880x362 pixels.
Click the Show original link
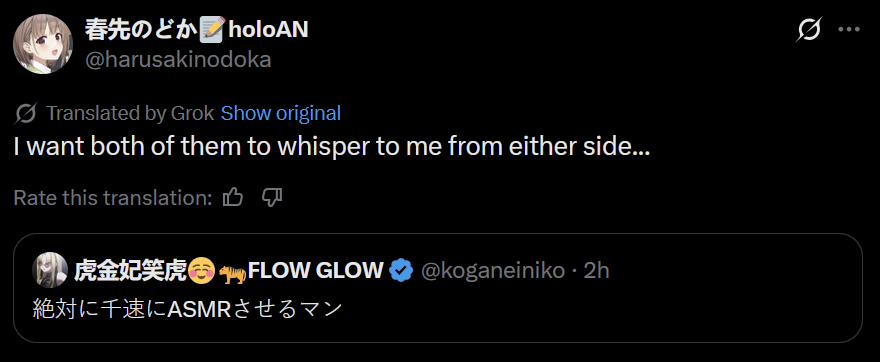click(281, 113)
